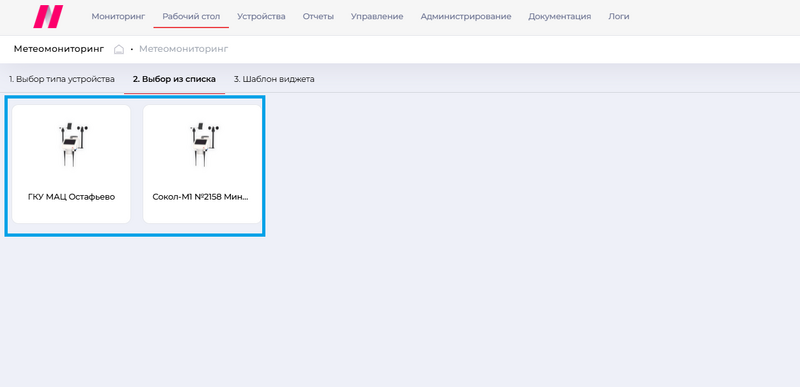Select the 2. Выбор из списка tab
800x387 pixels.
point(174,79)
